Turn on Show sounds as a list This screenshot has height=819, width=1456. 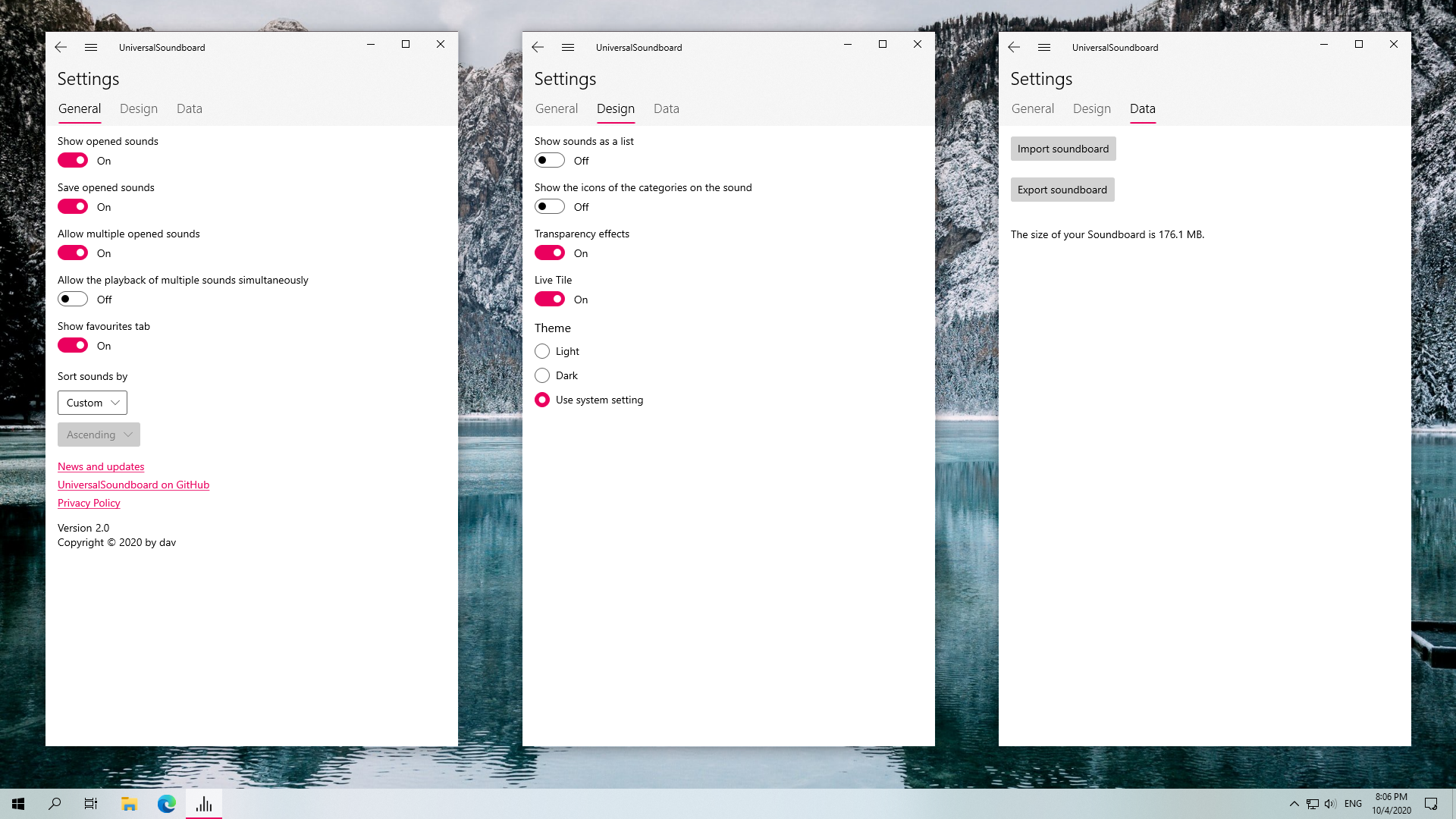point(550,160)
